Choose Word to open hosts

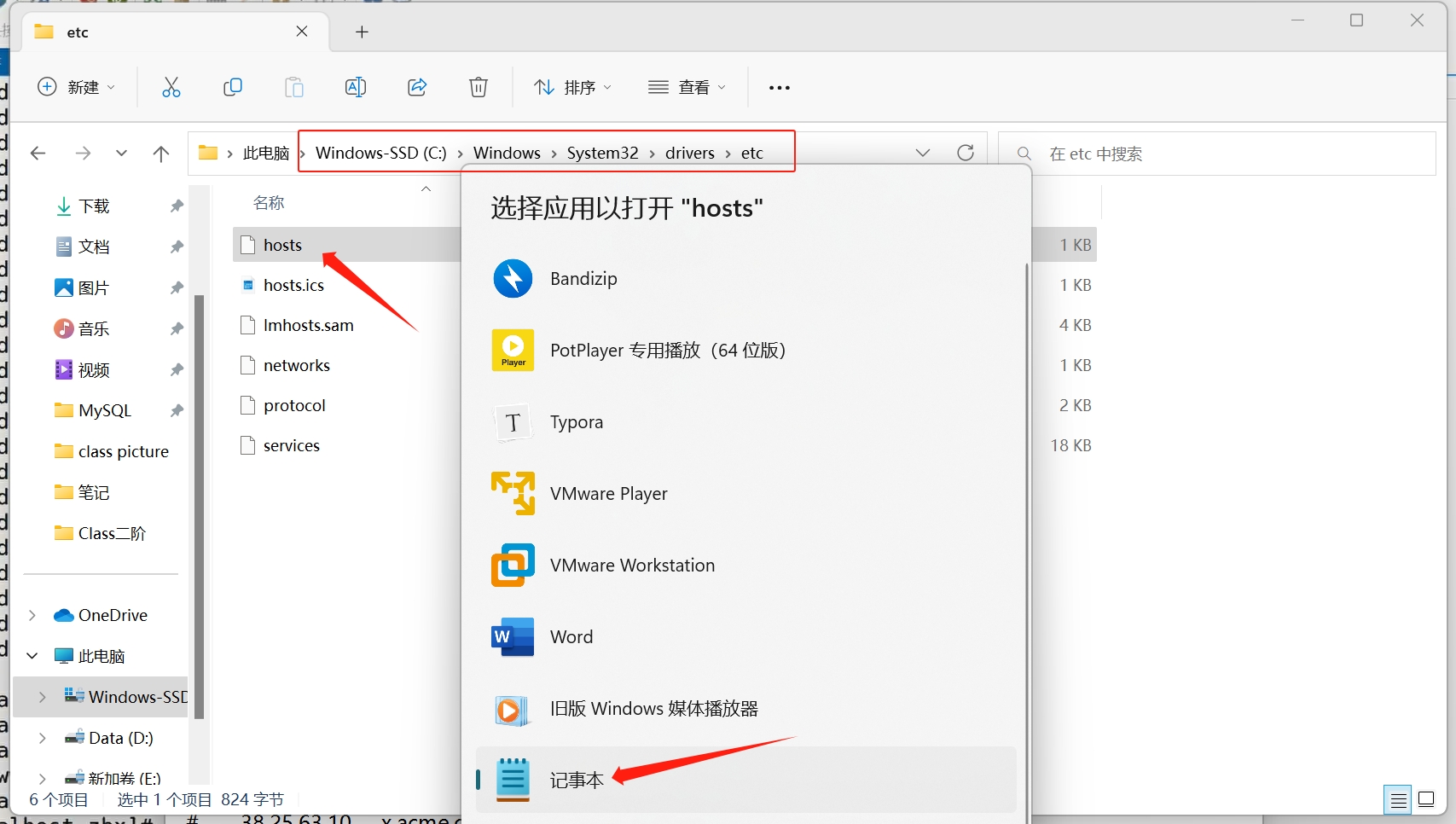click(x=745, y=637)
